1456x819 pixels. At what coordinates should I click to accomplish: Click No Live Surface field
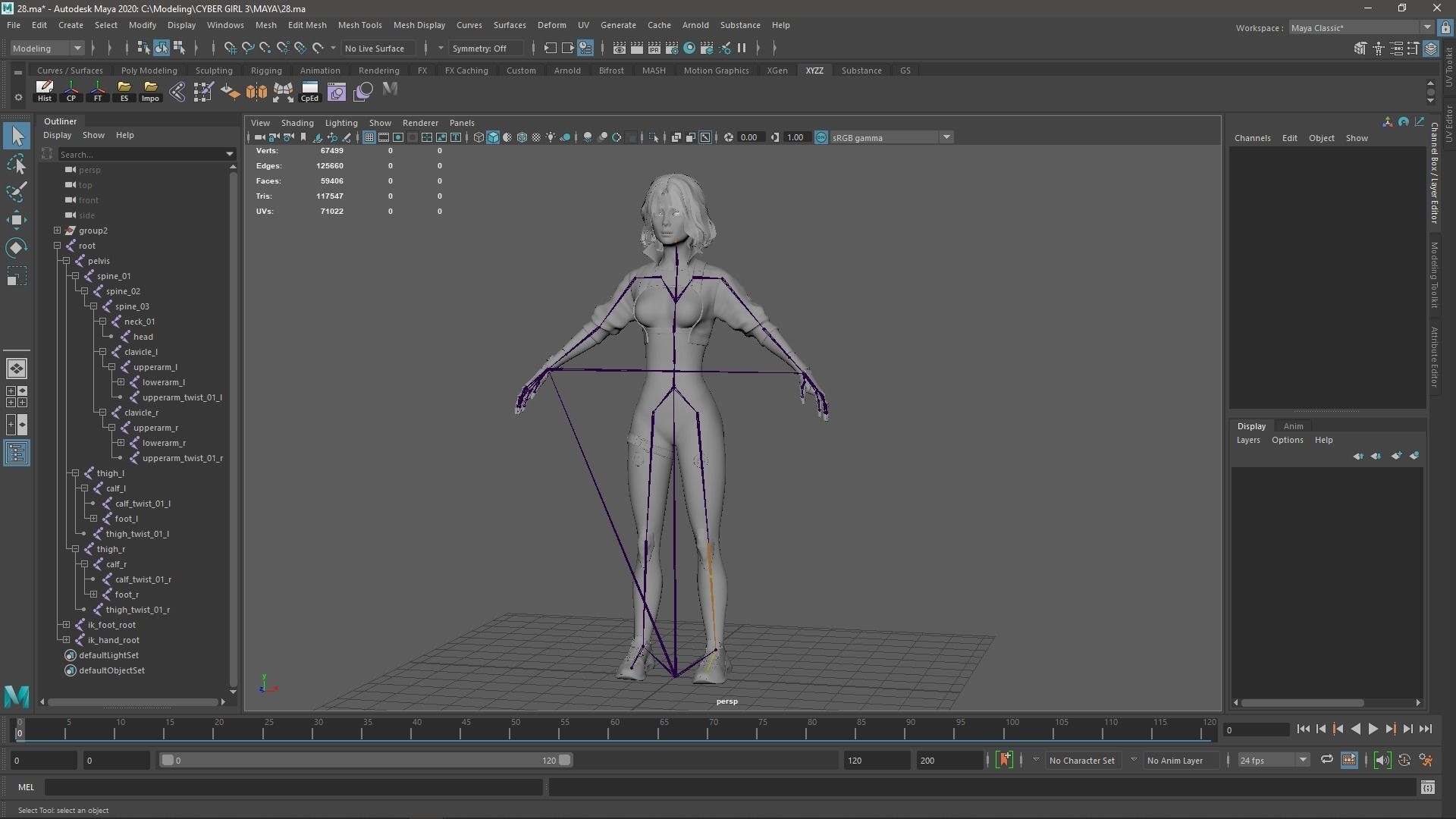(378, 49)
